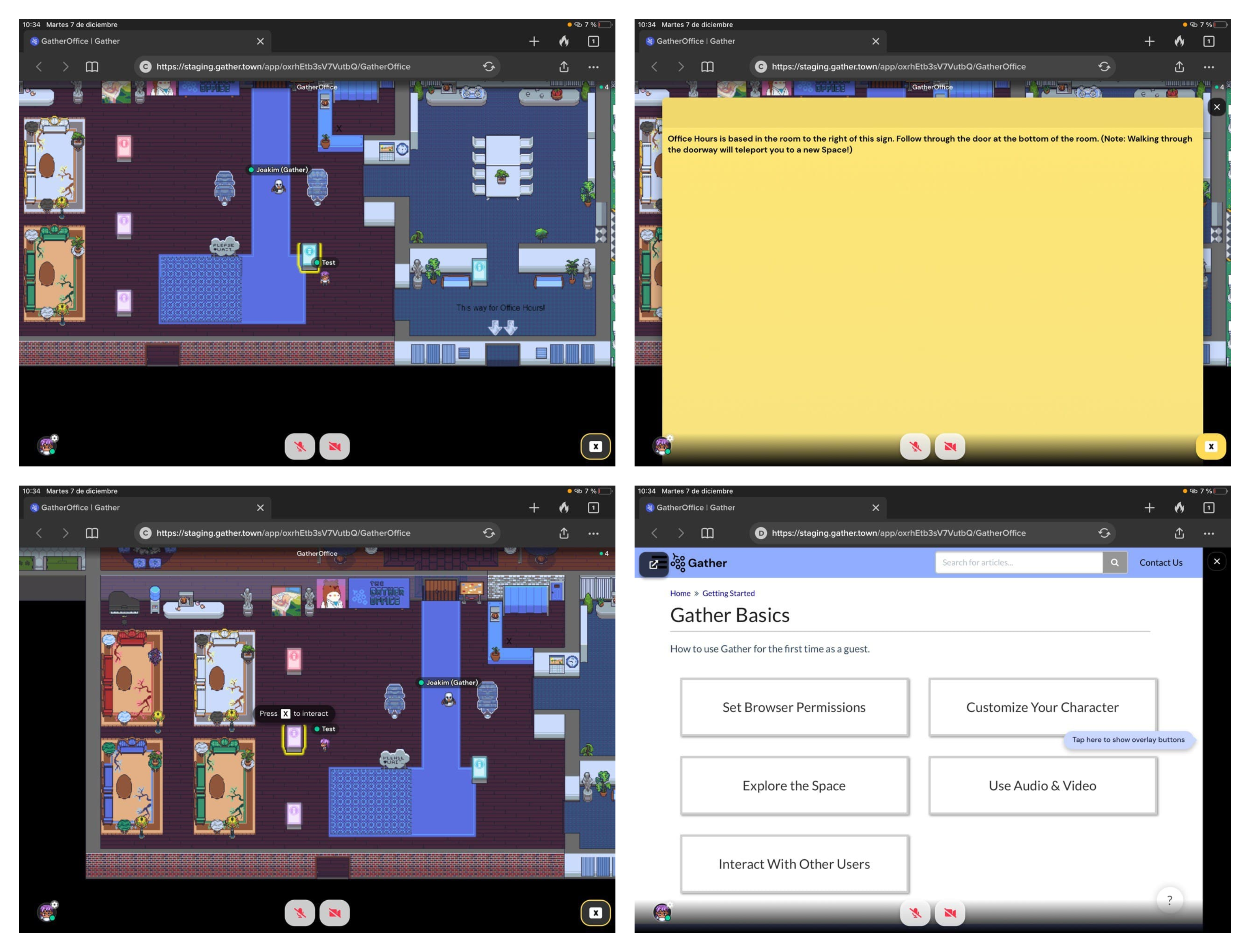The width and height of the screenshot is (1250, 952).
Task: Unmute microphone in the Office Hours map screenshot
Action: pos(299,446)
